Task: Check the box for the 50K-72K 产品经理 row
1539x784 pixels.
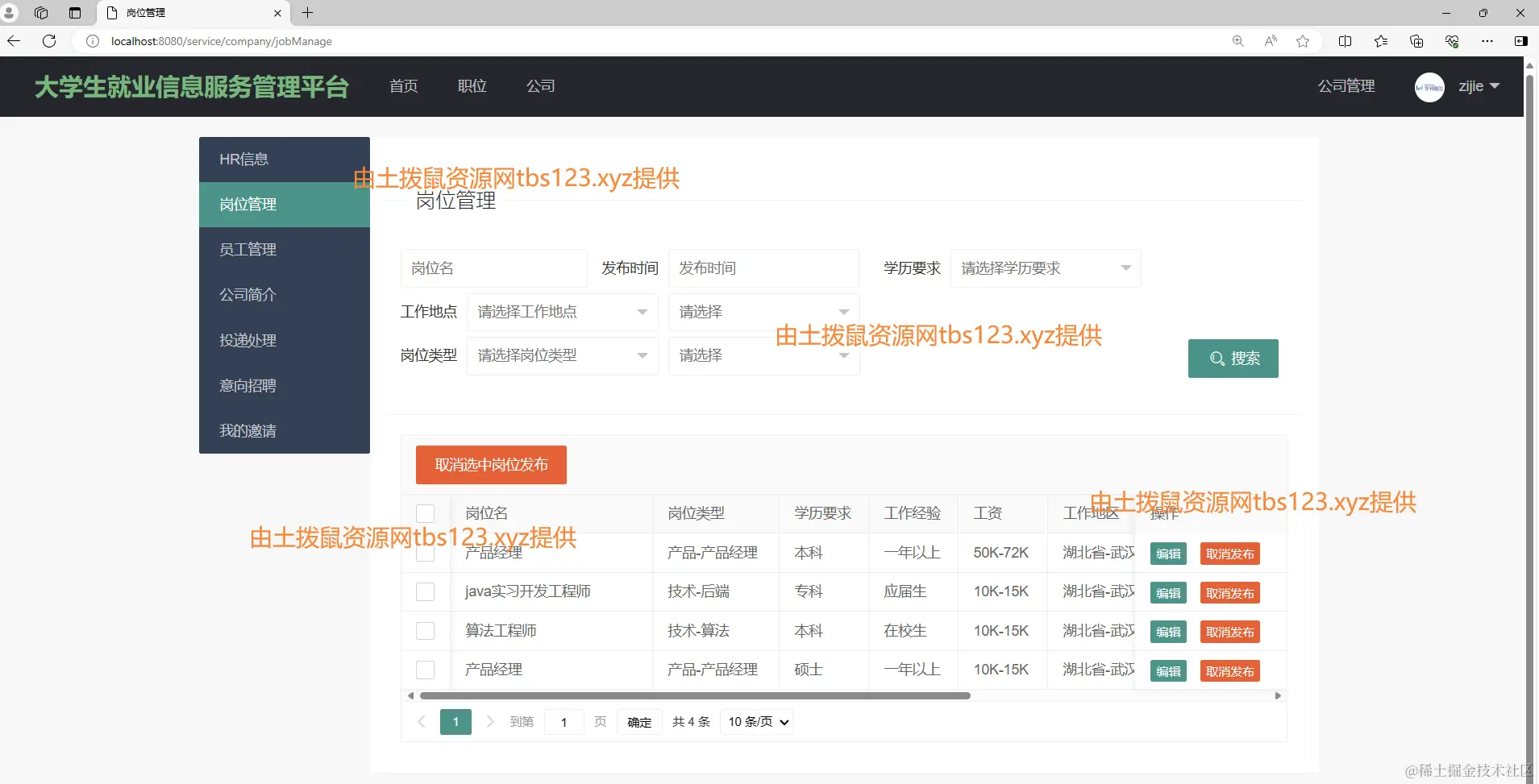Action: pyautogui.click(x=425, y=553)
